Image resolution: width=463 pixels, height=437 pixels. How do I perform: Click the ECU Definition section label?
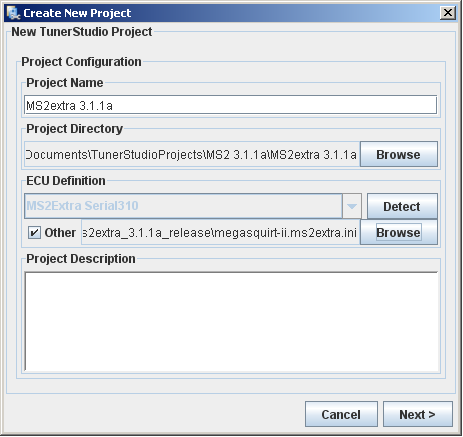pyautogui.click(x=66, y=180)
